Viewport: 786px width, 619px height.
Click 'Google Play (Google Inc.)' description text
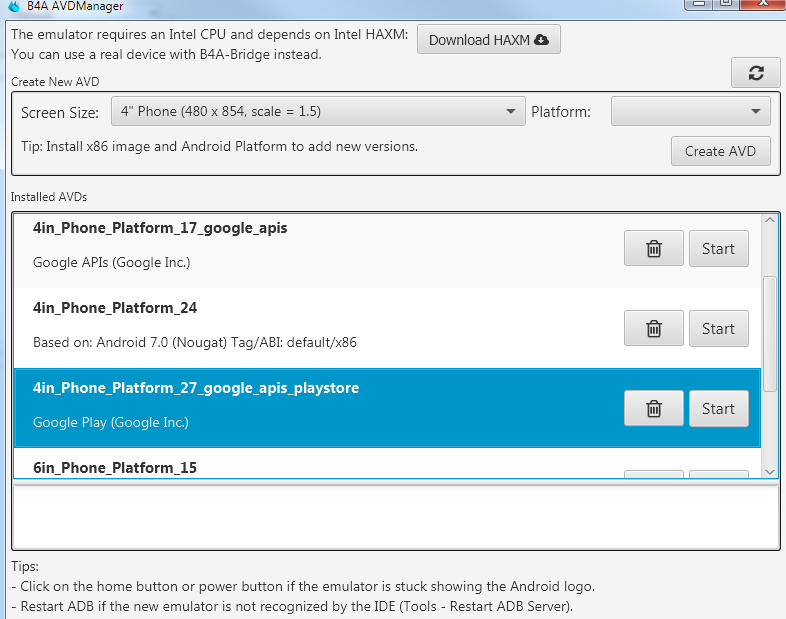pyautogui.click(x=111, y=423)
